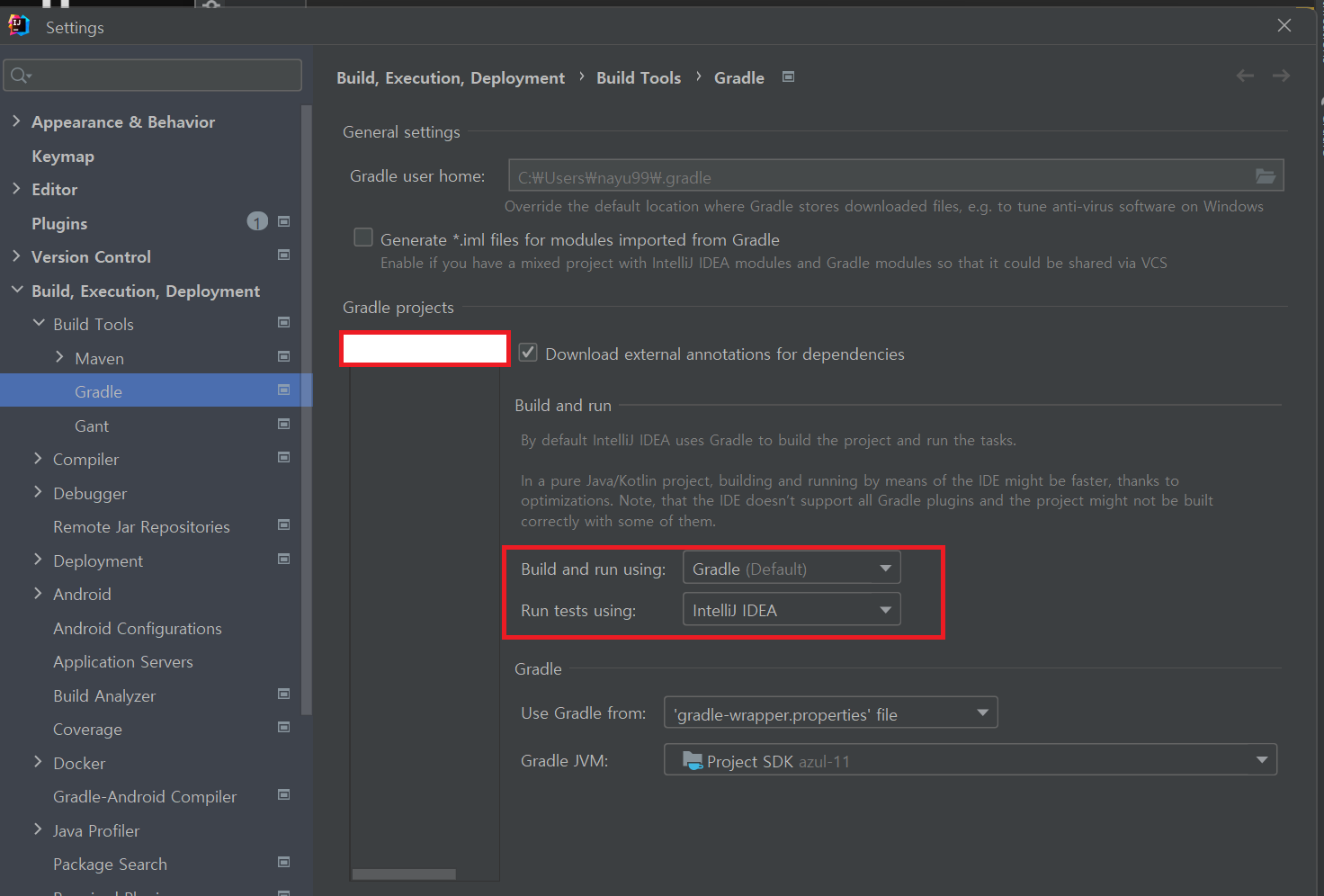Click project-level icon beside Gradle breadcrumb
The height and width of the screenshot is (896, 1324).
[x=789, y=76]
